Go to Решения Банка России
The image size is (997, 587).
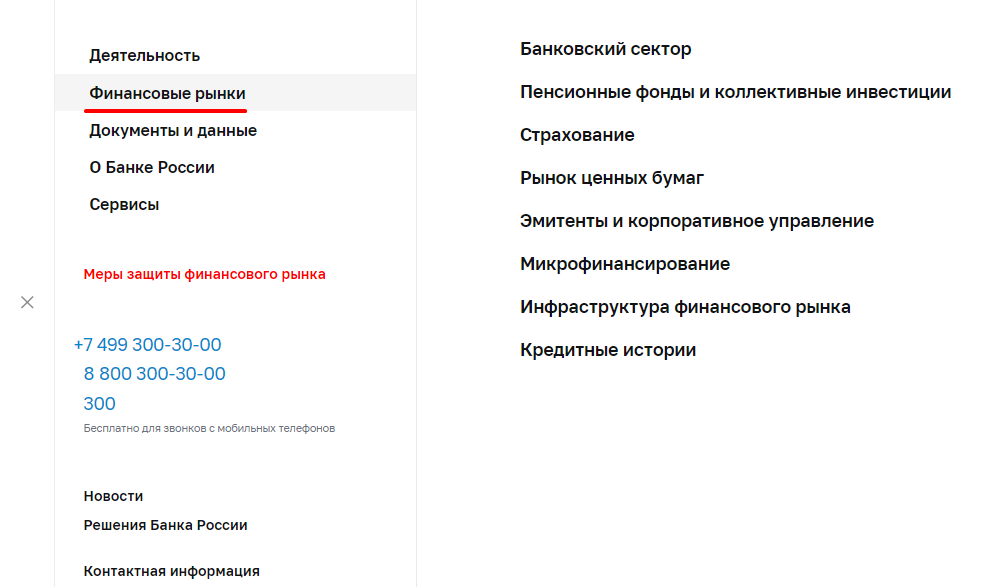point(165,525)
